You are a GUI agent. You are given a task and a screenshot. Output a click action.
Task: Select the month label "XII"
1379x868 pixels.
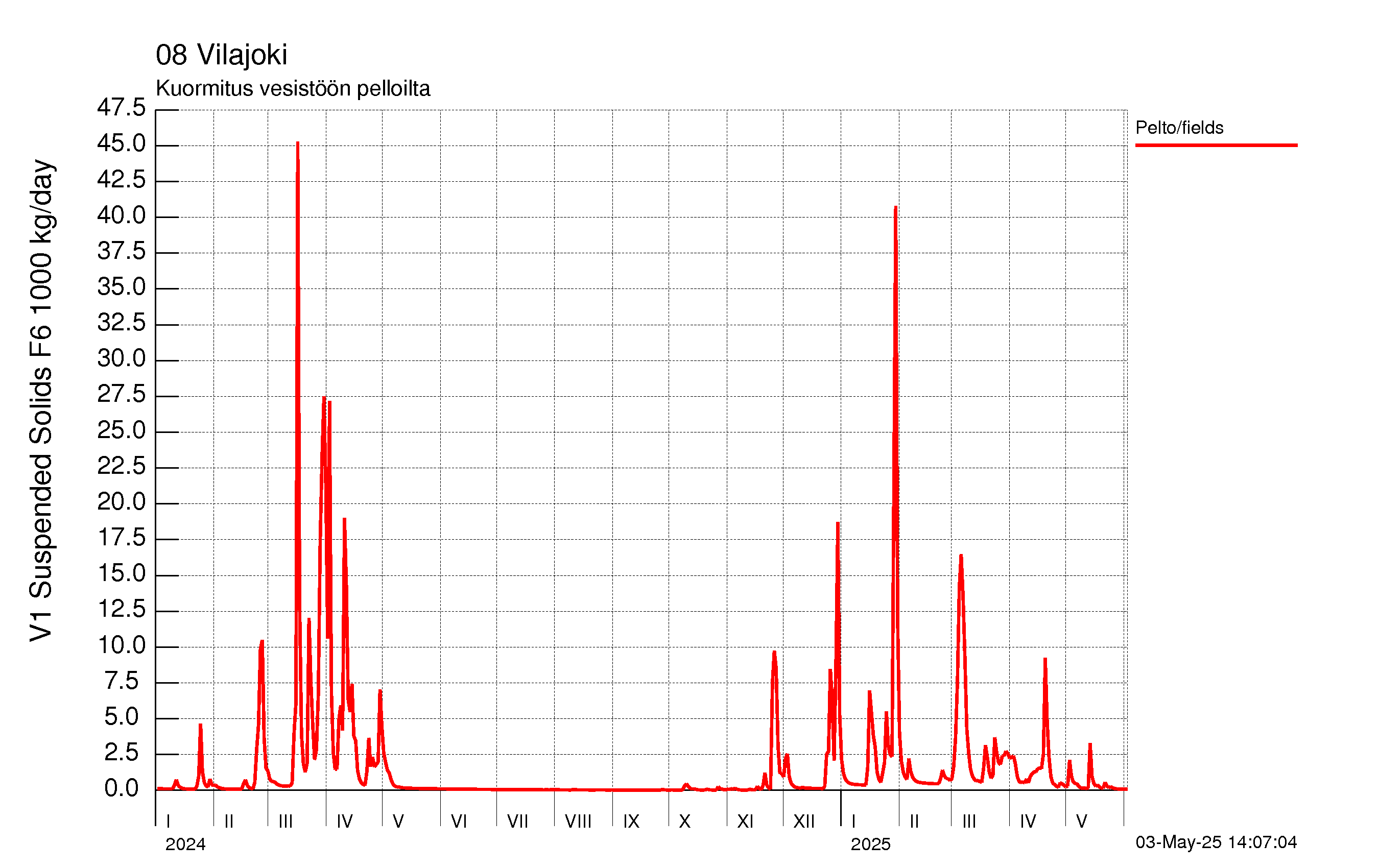pos(803,822)
